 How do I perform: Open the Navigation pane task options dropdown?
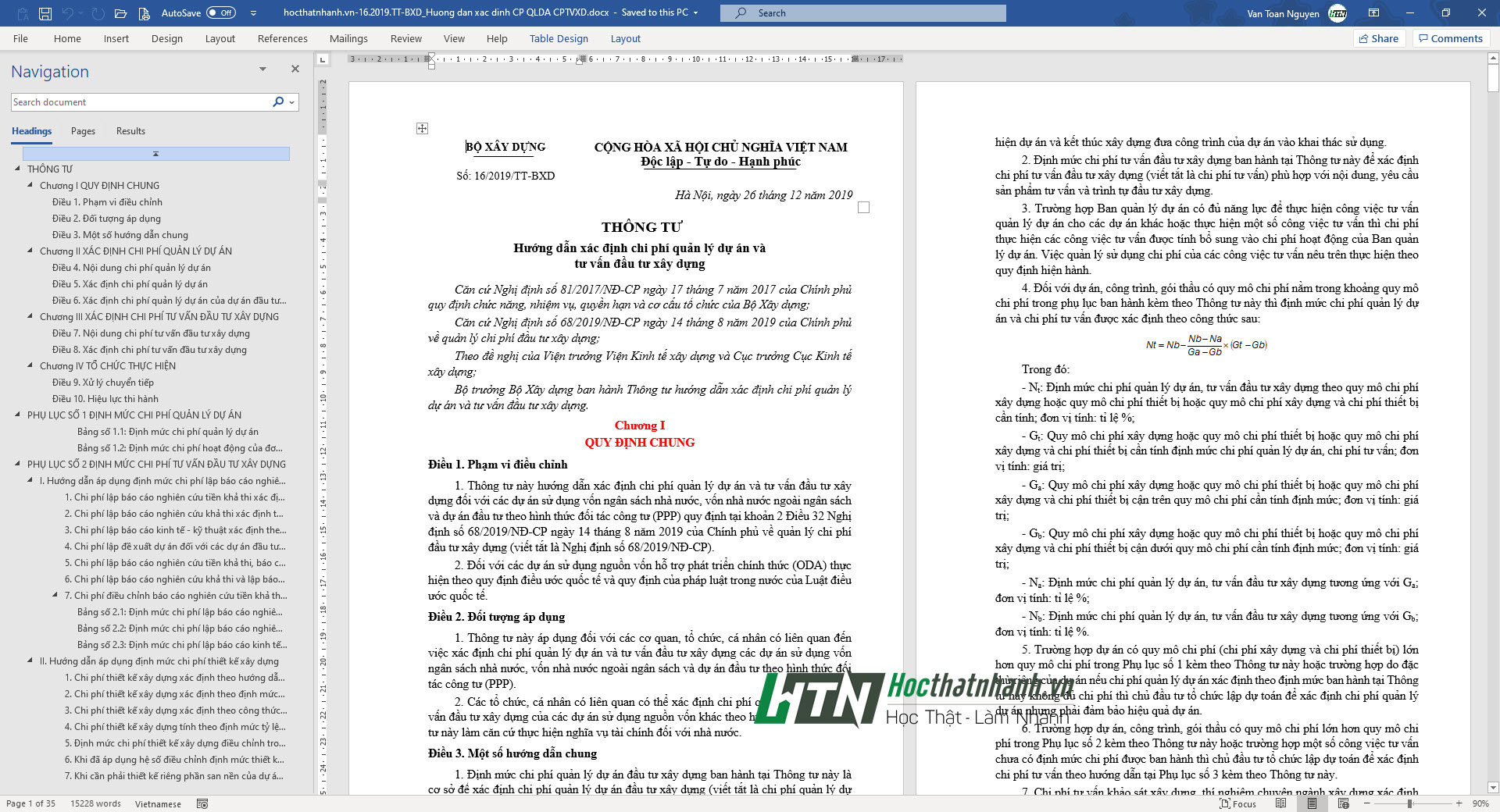tap(262, 69)
